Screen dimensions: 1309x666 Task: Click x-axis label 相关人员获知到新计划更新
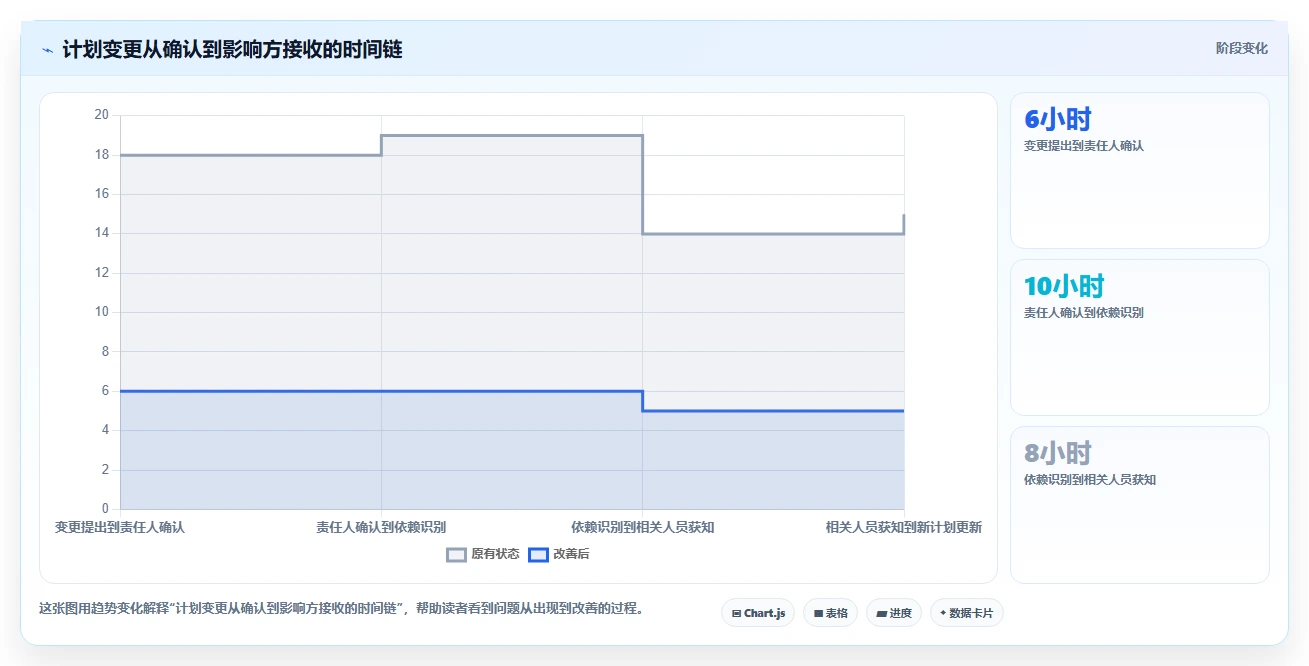[903, 527]
